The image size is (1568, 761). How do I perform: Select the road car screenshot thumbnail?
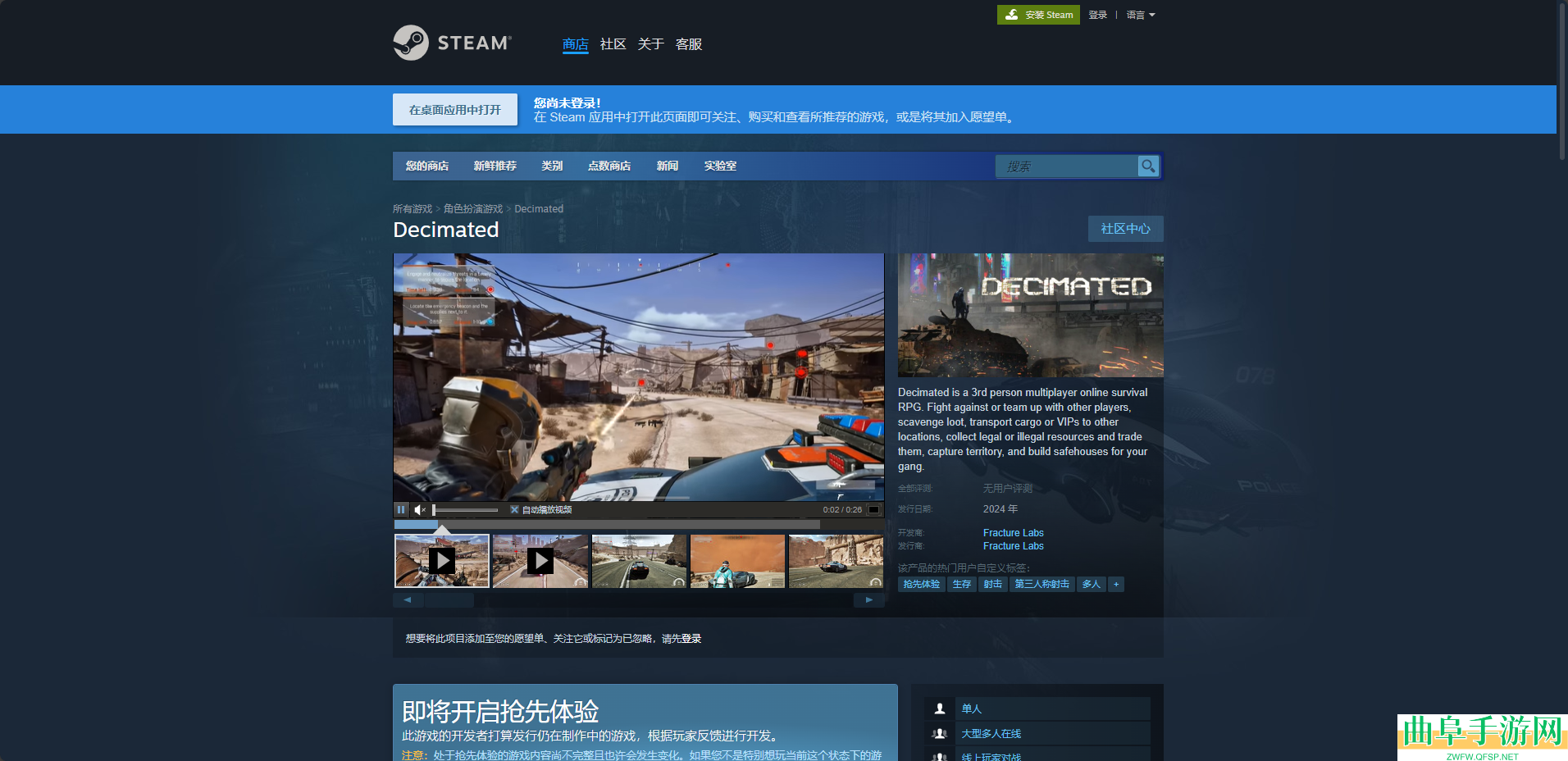click(x=639, y=561)
